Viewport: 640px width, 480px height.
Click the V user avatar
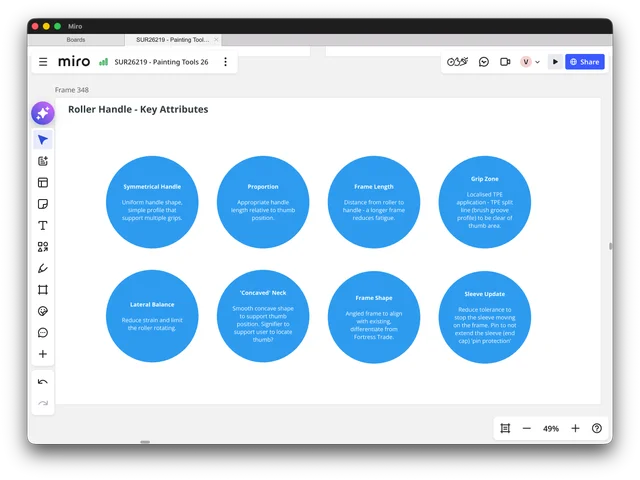(526, 62)
